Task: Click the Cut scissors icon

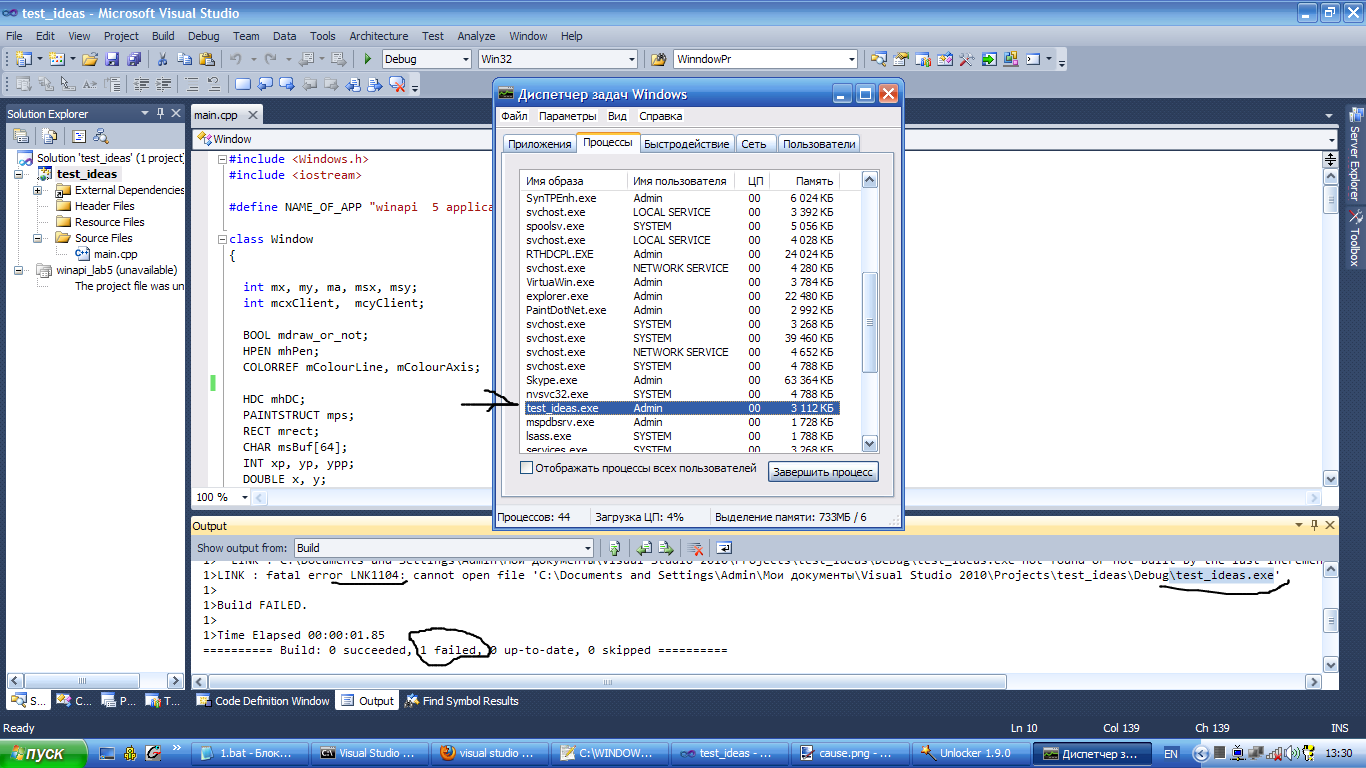Action: pos(162,59)
